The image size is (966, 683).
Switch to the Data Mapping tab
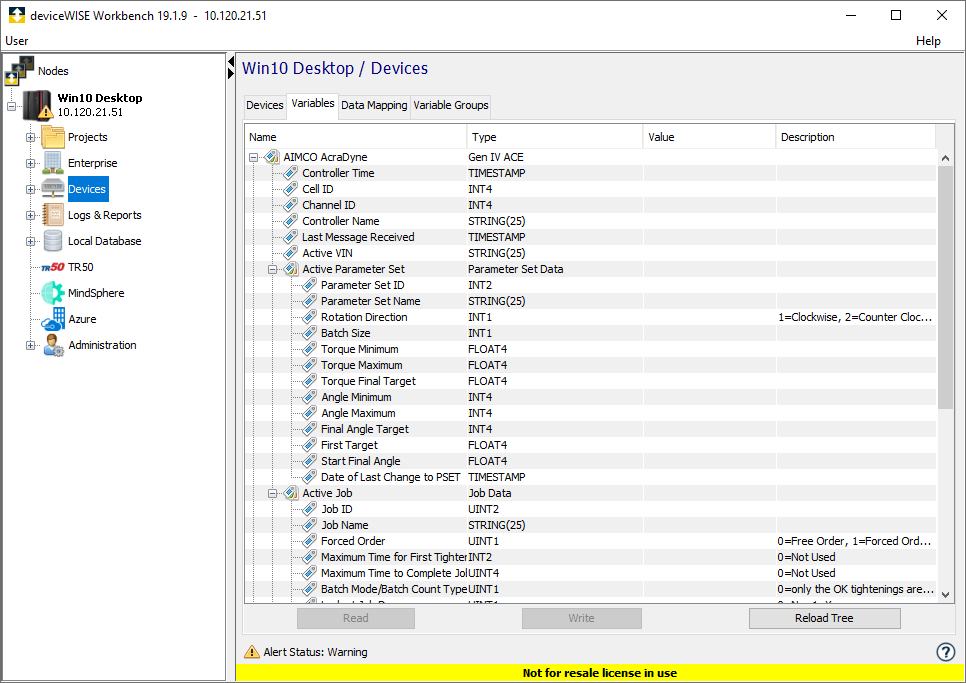[x=374, y=105]
